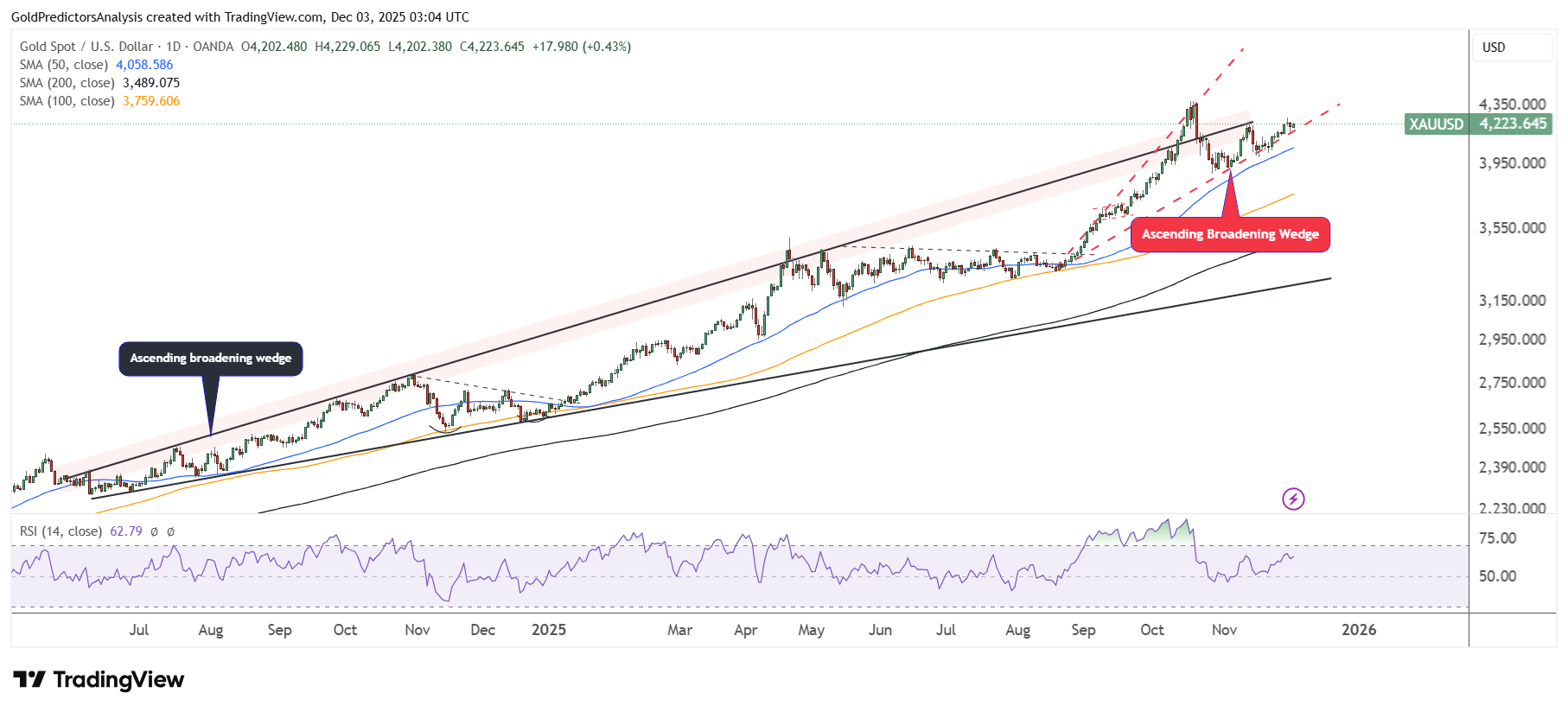Select the dark Ascending broadening wedge callout
Screen dimensions: 1568x712
click(x=210, y=359)
